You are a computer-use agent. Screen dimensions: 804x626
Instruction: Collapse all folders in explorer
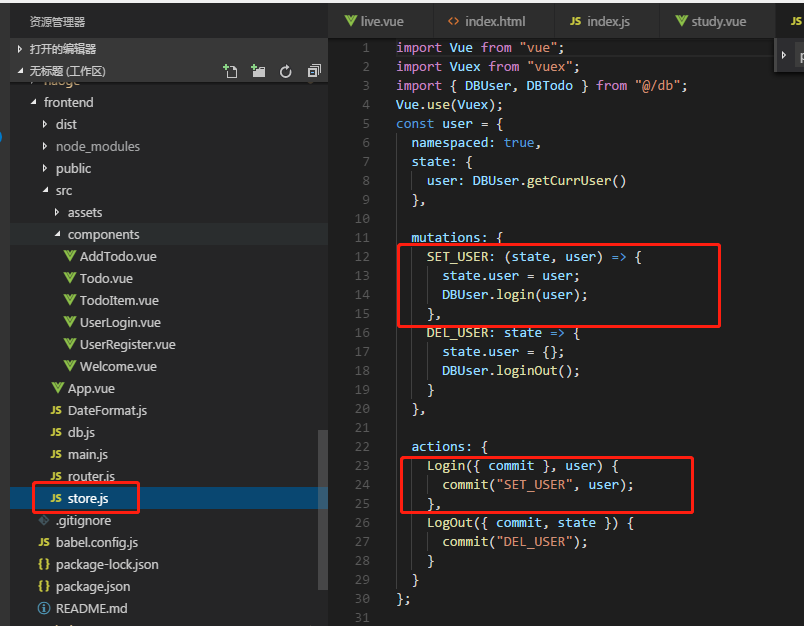click(314, 71)
